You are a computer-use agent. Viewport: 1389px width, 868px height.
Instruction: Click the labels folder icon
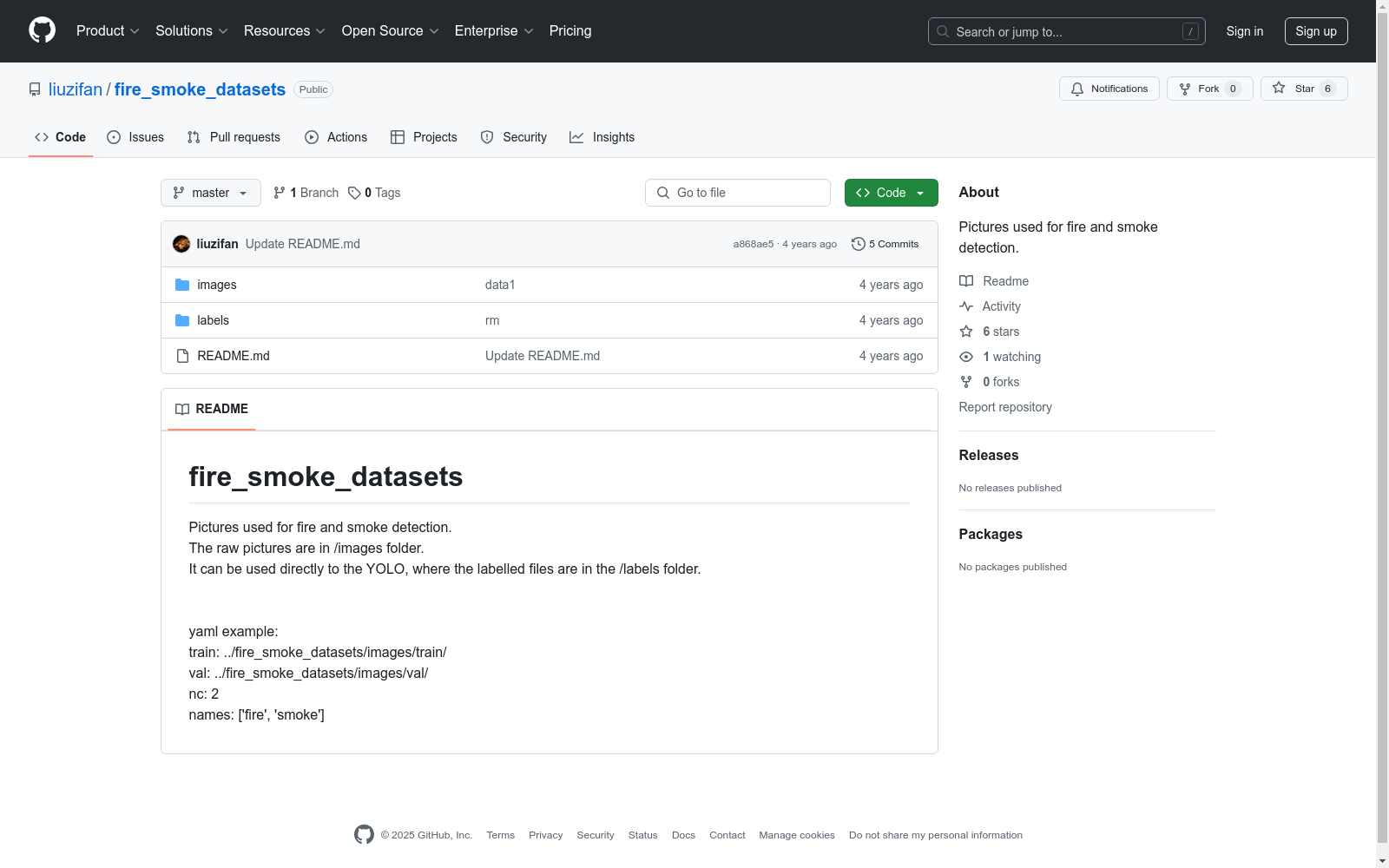(x=182, y=320)
